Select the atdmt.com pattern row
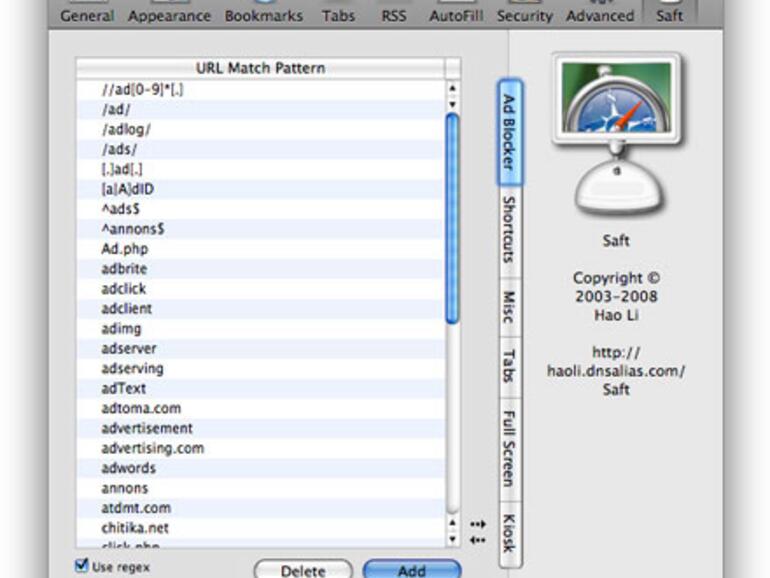770x578 pixels. pos(261,508)
